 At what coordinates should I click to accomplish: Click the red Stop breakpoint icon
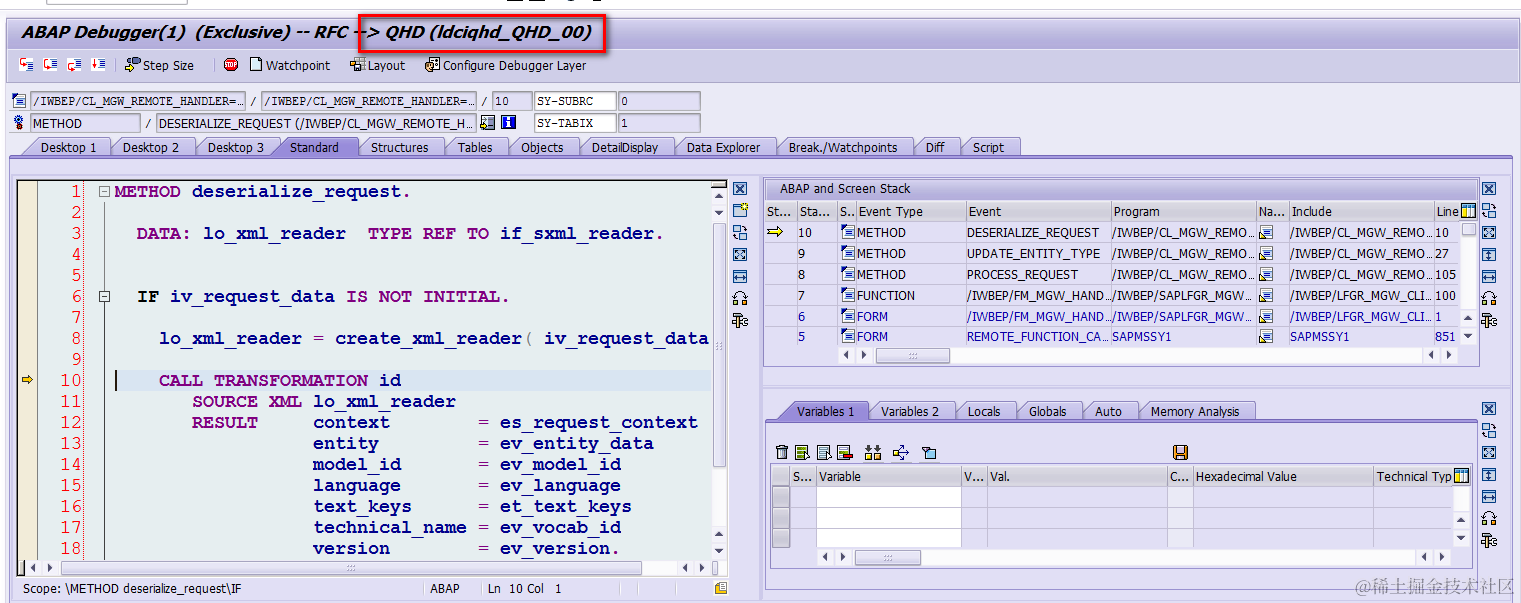231,65
